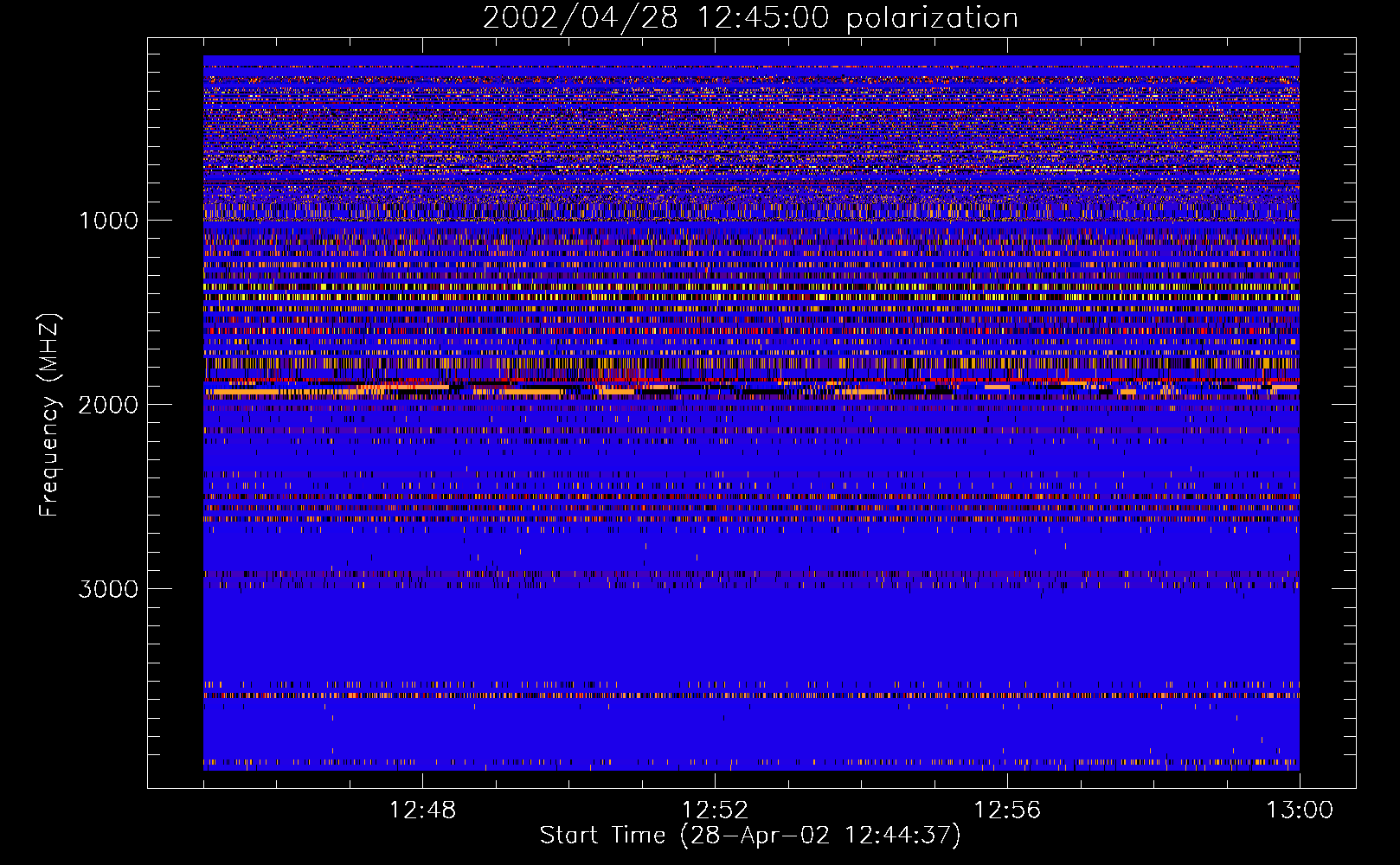
Task: Click the '12:52' time axis label
Action: point(715,811)
